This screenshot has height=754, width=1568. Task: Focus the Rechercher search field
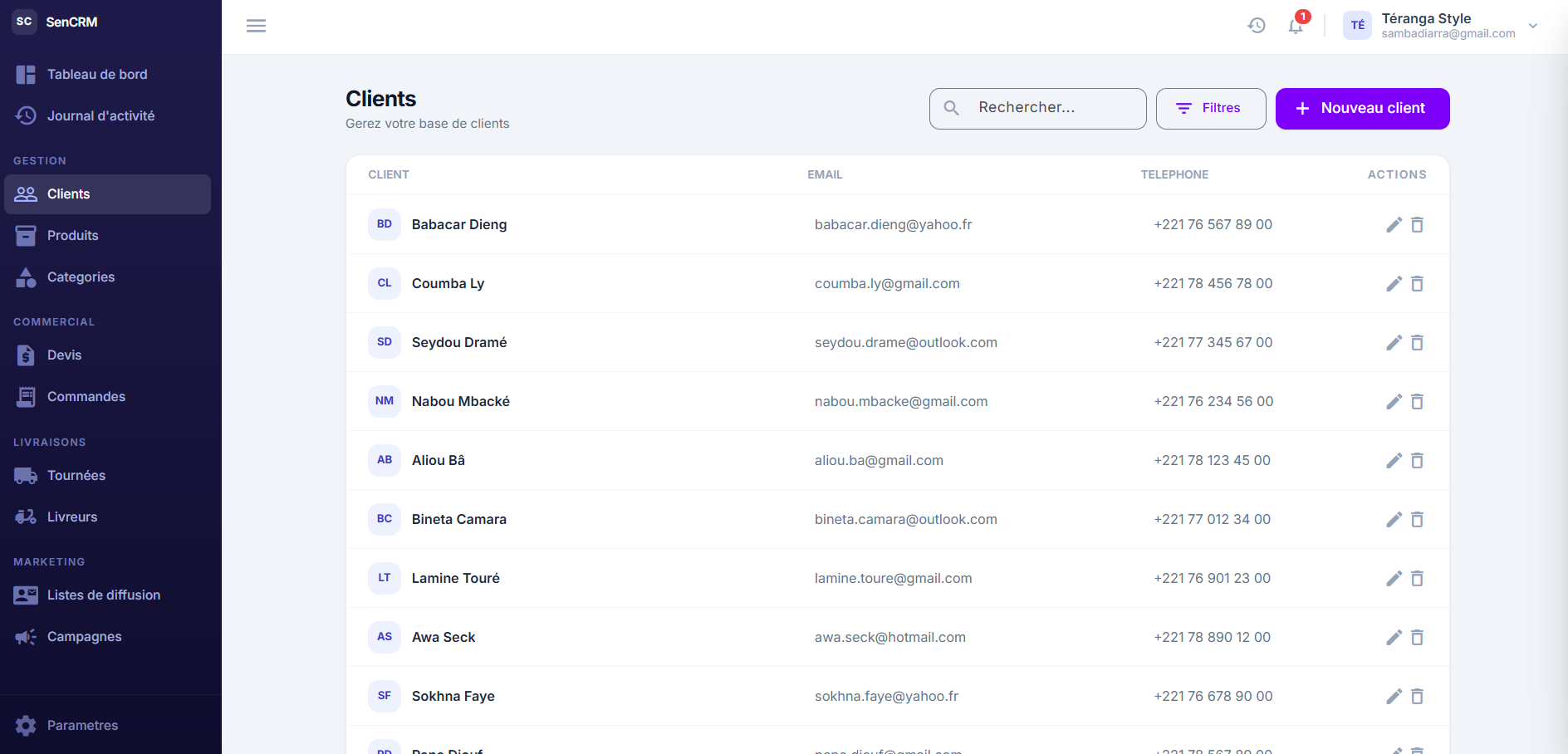1037,109
